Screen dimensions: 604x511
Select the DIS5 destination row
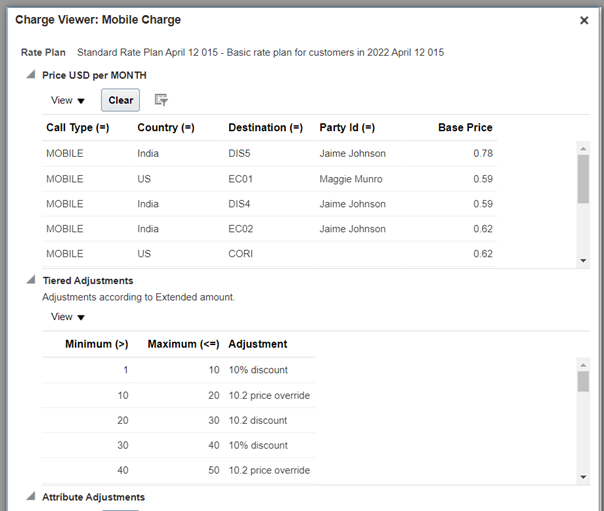[240, 154]
